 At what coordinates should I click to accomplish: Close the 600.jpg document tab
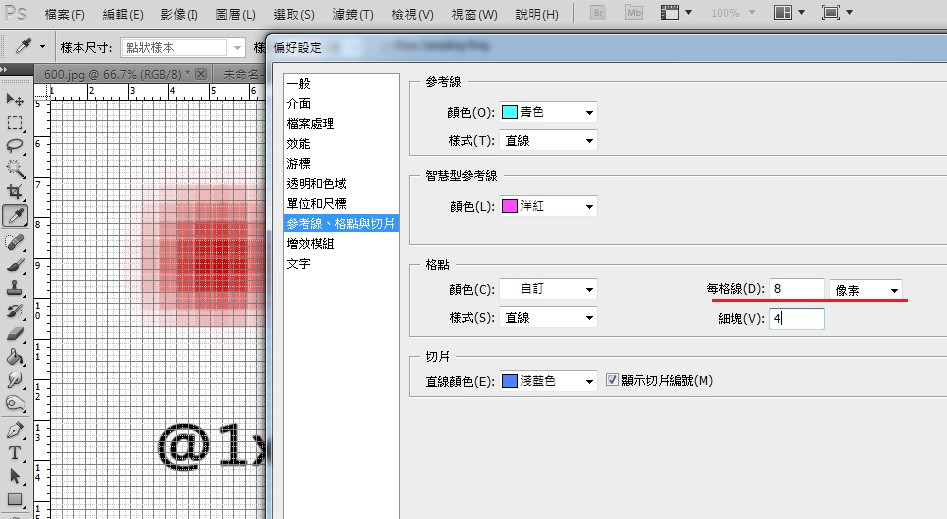(201, 74)
